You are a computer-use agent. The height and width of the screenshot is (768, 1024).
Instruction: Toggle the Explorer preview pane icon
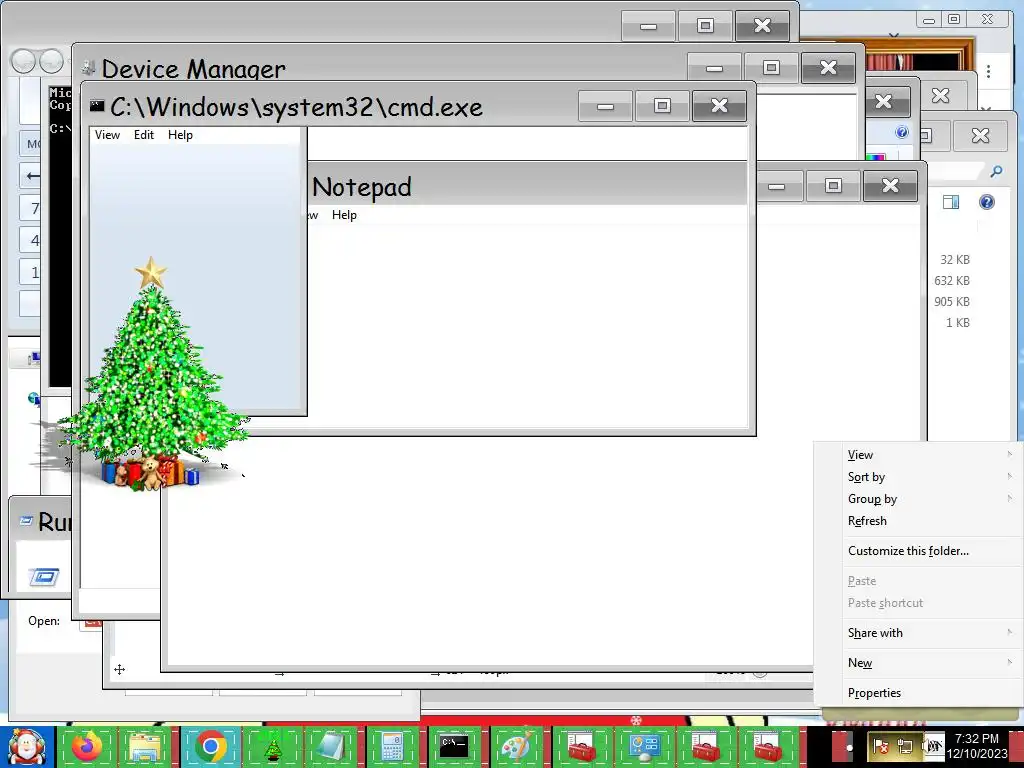pyautogui.click(x=951, y=202)
